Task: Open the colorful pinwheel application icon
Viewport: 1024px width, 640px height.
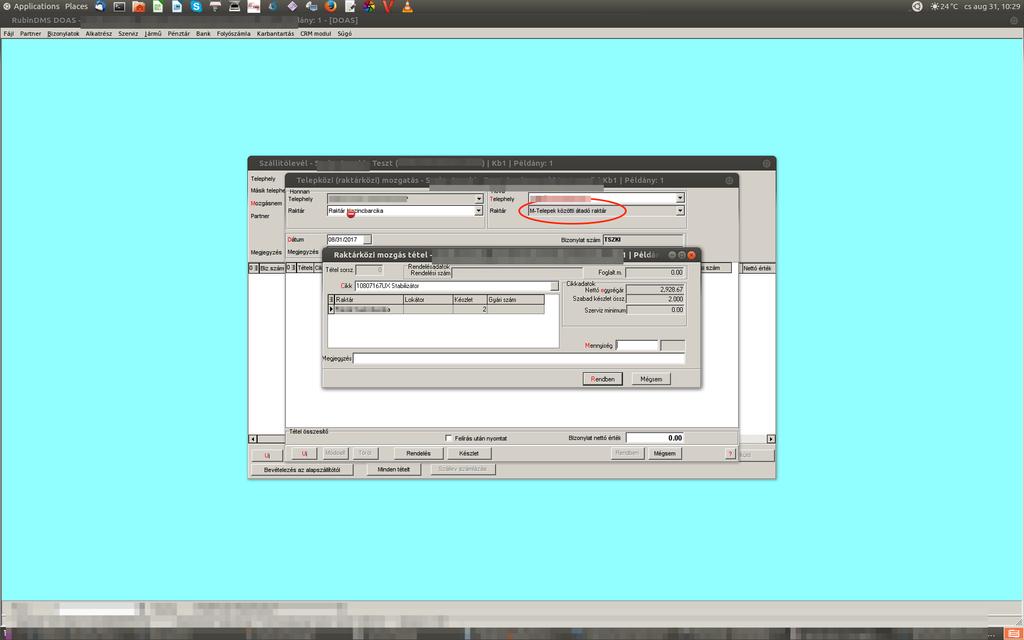Action: point(369,7)
